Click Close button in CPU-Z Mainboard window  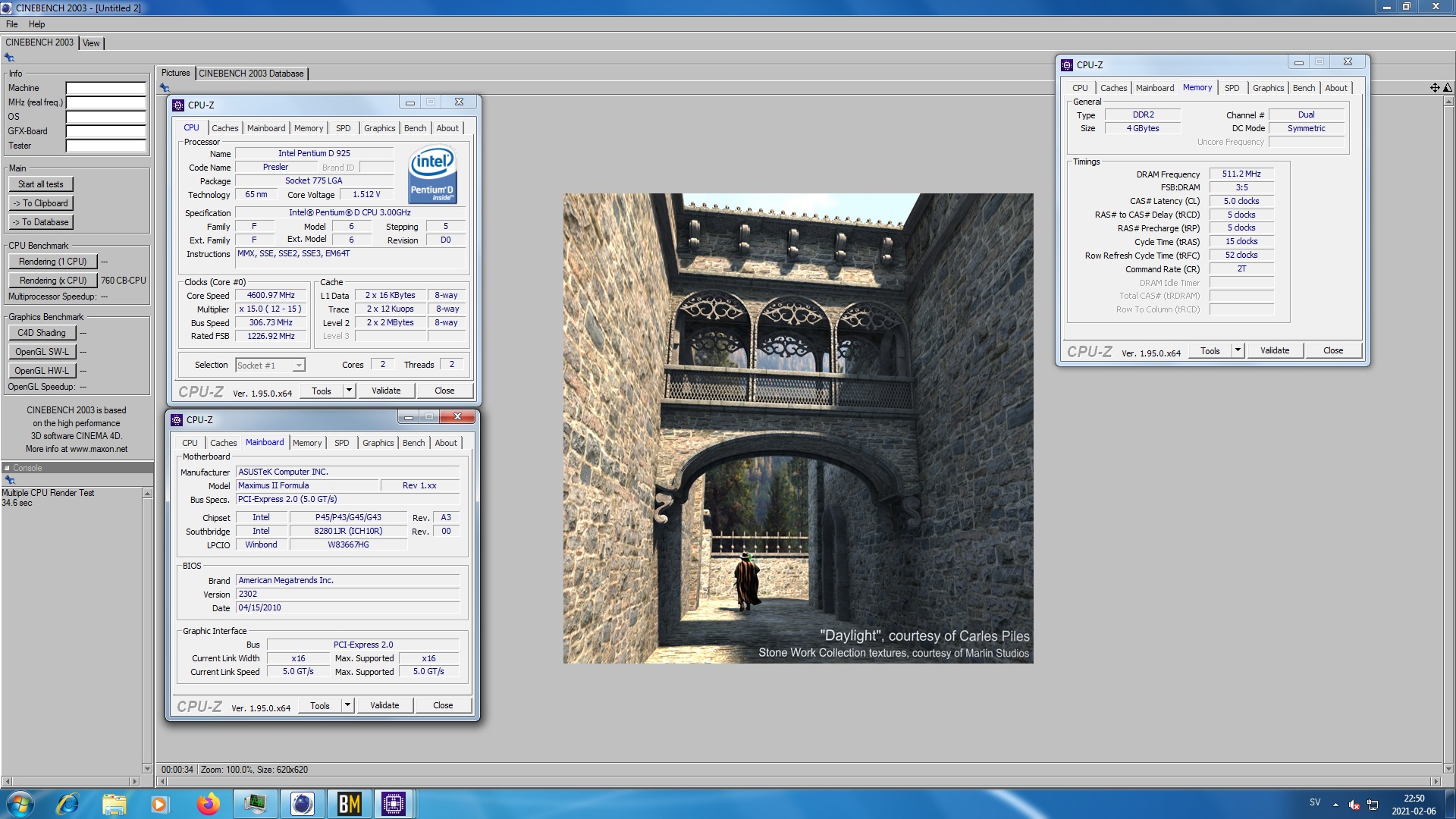(443, 705)
